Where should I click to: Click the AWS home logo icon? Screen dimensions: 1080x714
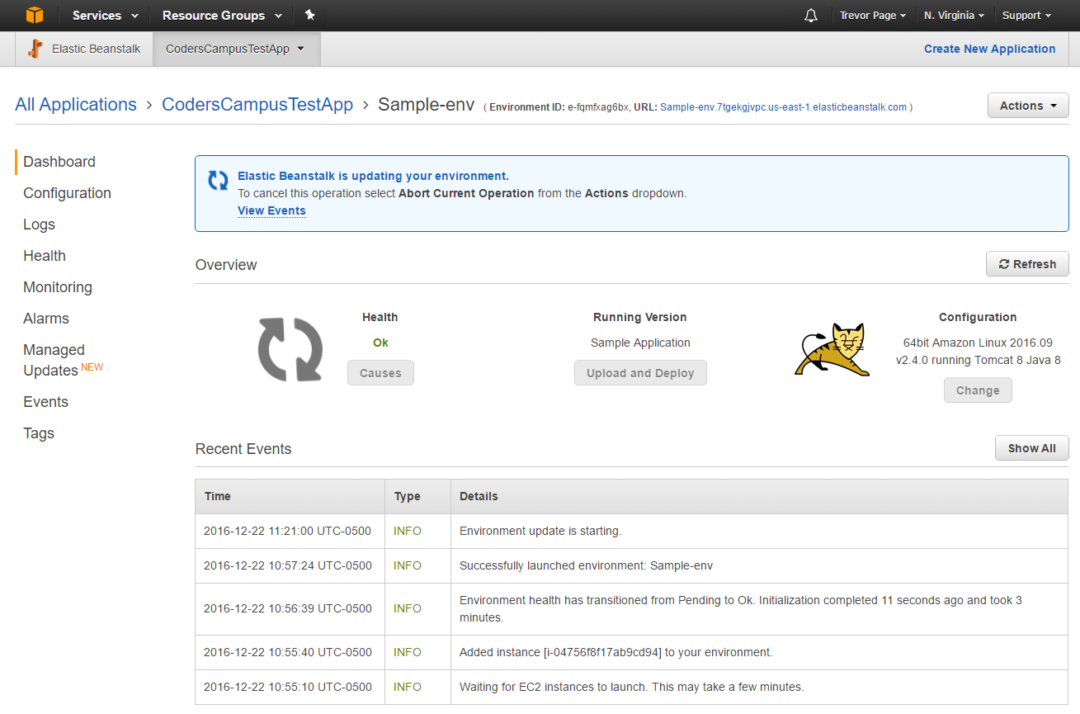pyautogui.click(x=37, y=15)
